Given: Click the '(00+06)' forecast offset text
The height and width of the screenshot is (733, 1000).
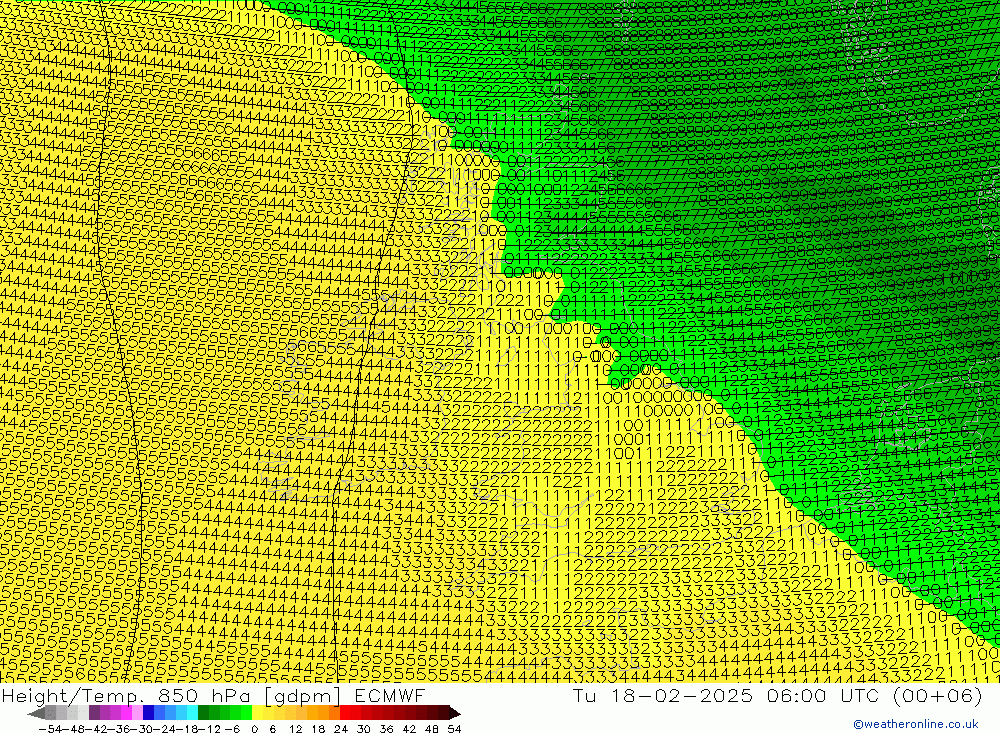Looking at the screenshot, I should 938,695.
